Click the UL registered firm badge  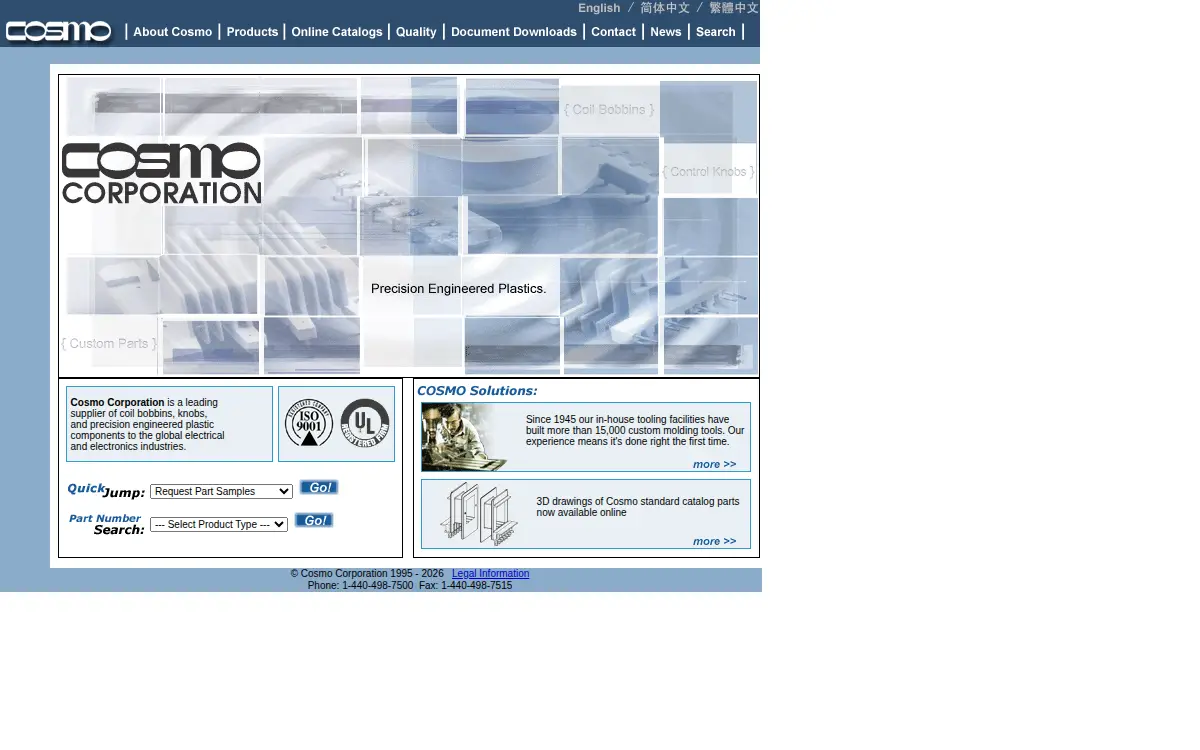click(365, 423)
